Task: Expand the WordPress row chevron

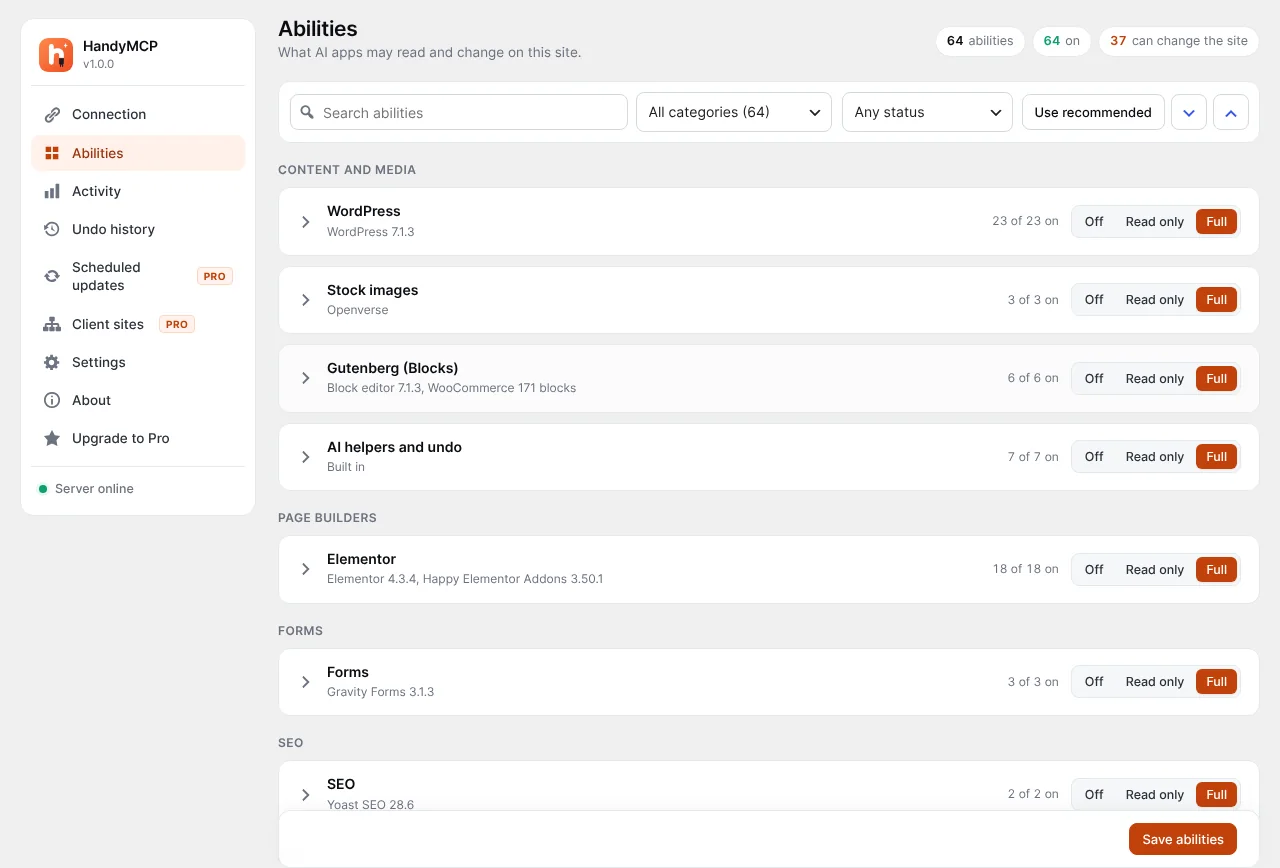Action: click(306, 222)
